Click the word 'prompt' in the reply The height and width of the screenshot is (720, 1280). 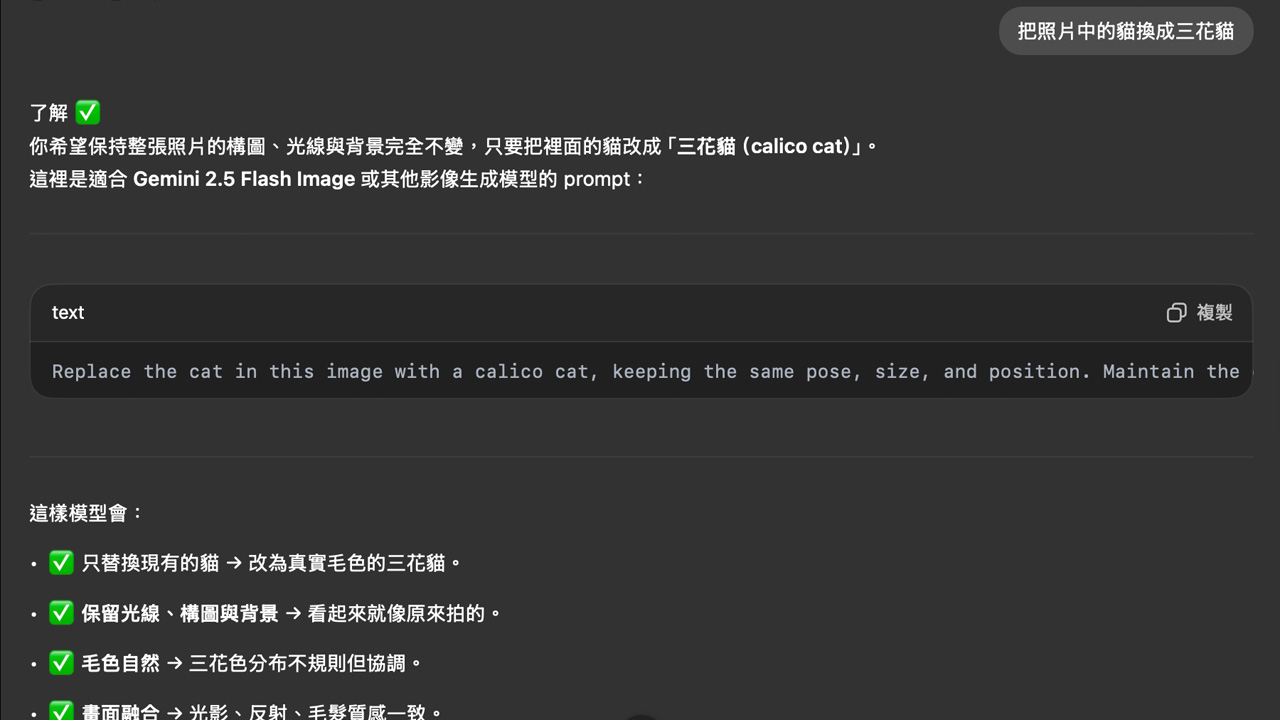(x=597, y=180)
